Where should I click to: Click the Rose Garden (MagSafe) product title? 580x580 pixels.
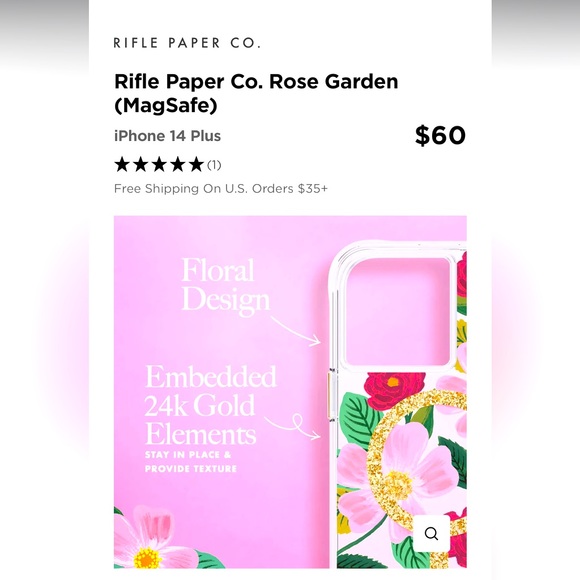tap(256, 93)
